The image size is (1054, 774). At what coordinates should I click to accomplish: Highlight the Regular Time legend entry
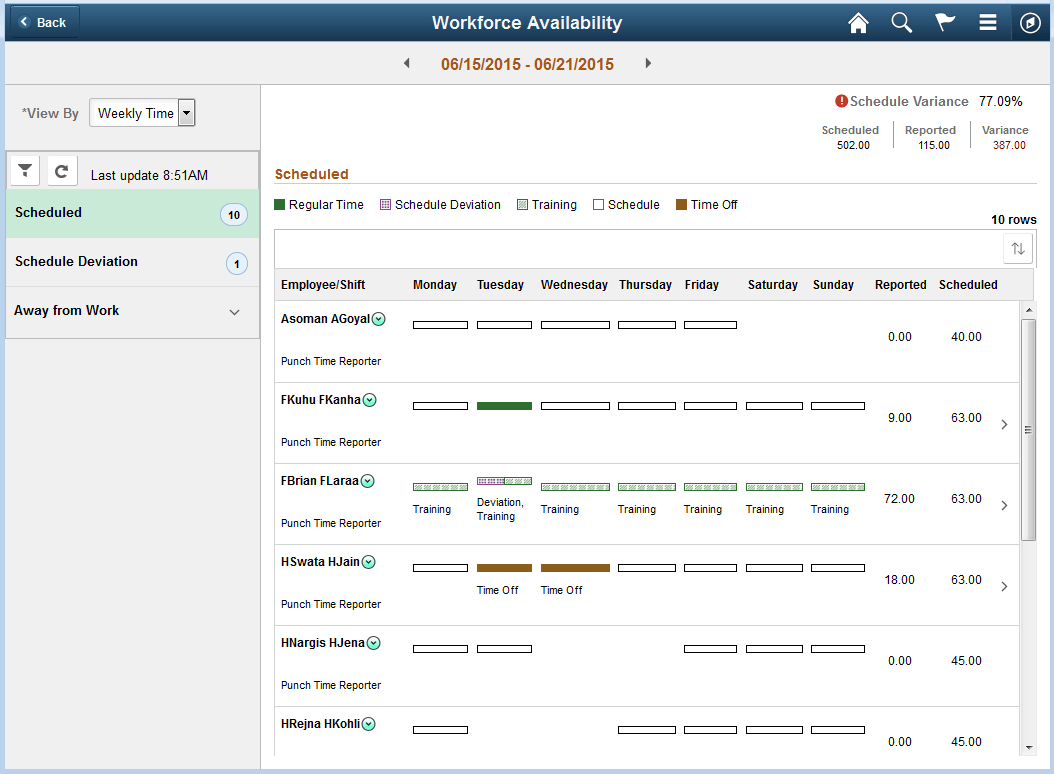click(319, 204)
